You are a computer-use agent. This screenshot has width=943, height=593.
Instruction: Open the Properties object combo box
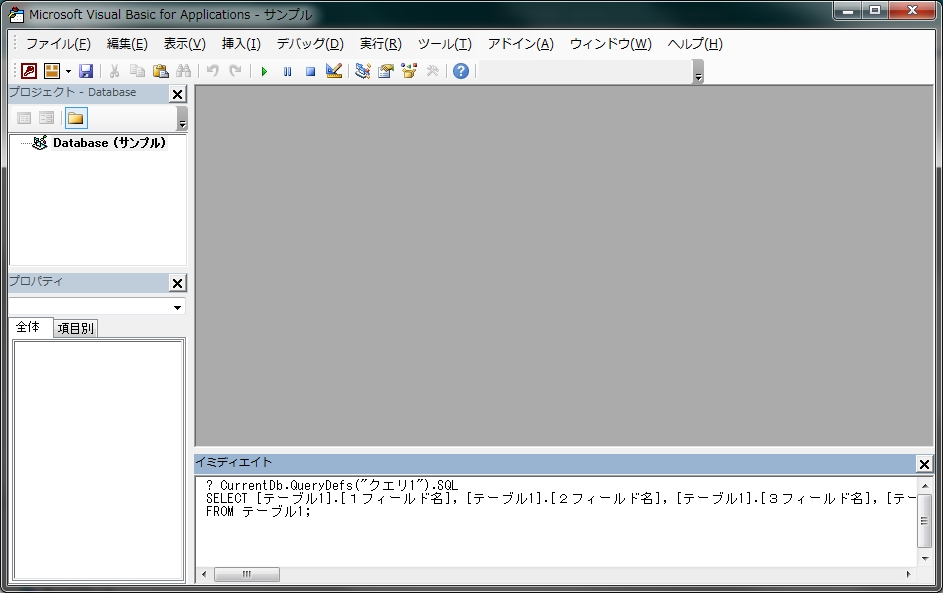(177, 307)
